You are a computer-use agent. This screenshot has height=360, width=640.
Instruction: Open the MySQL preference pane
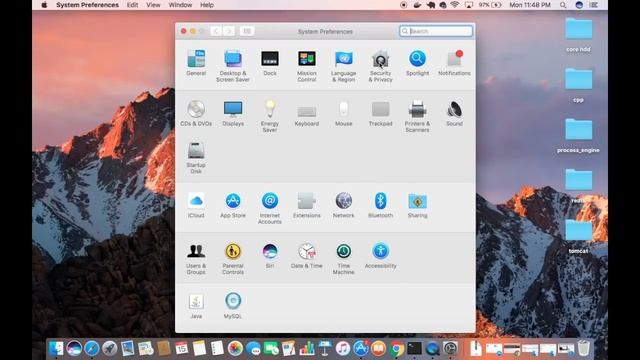(233, 306)
